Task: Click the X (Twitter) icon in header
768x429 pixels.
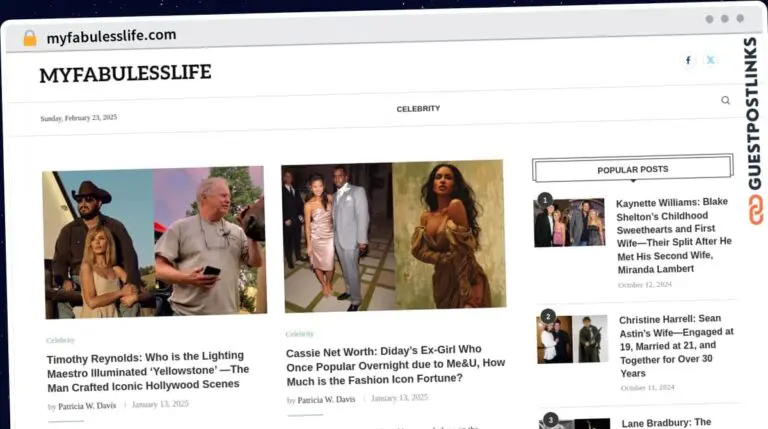Action: 711,60
